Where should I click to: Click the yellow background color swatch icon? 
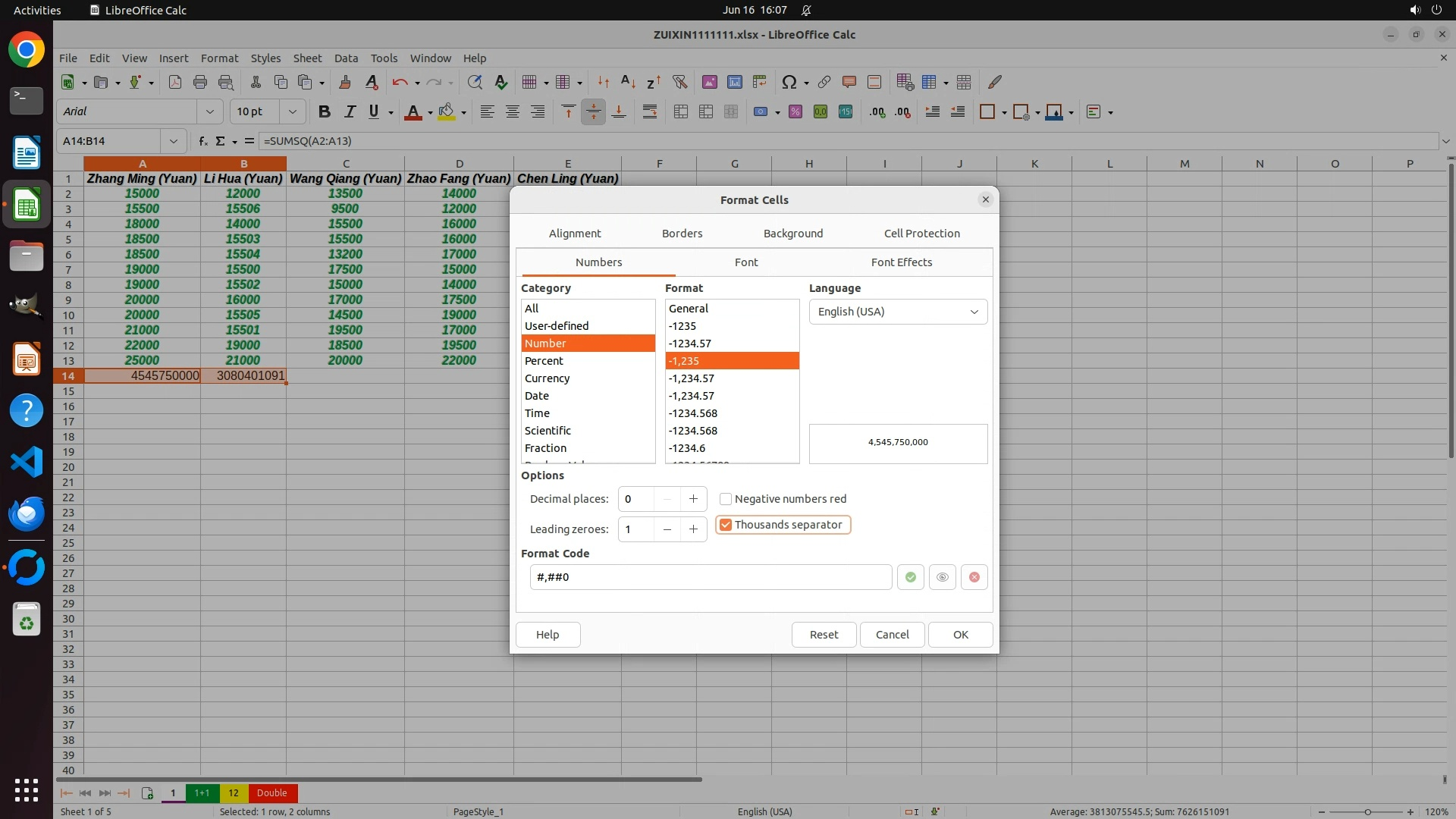[x=446, y=111]
